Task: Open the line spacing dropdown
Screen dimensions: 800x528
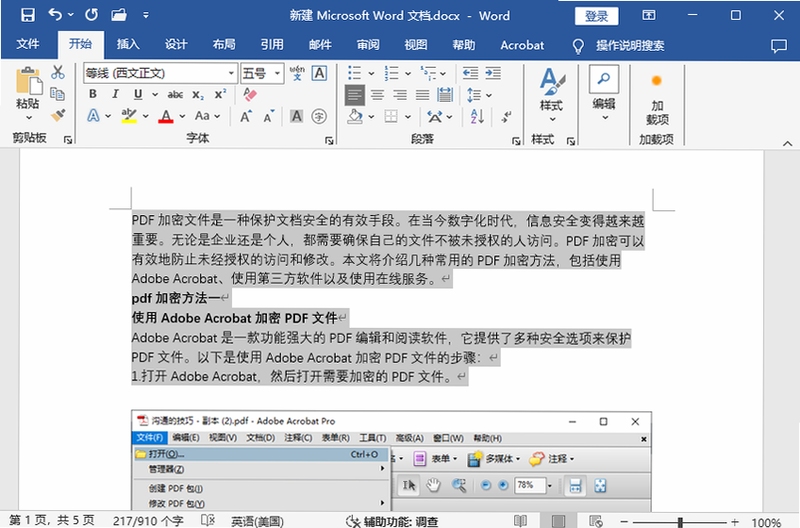Action: coord(489,95)
